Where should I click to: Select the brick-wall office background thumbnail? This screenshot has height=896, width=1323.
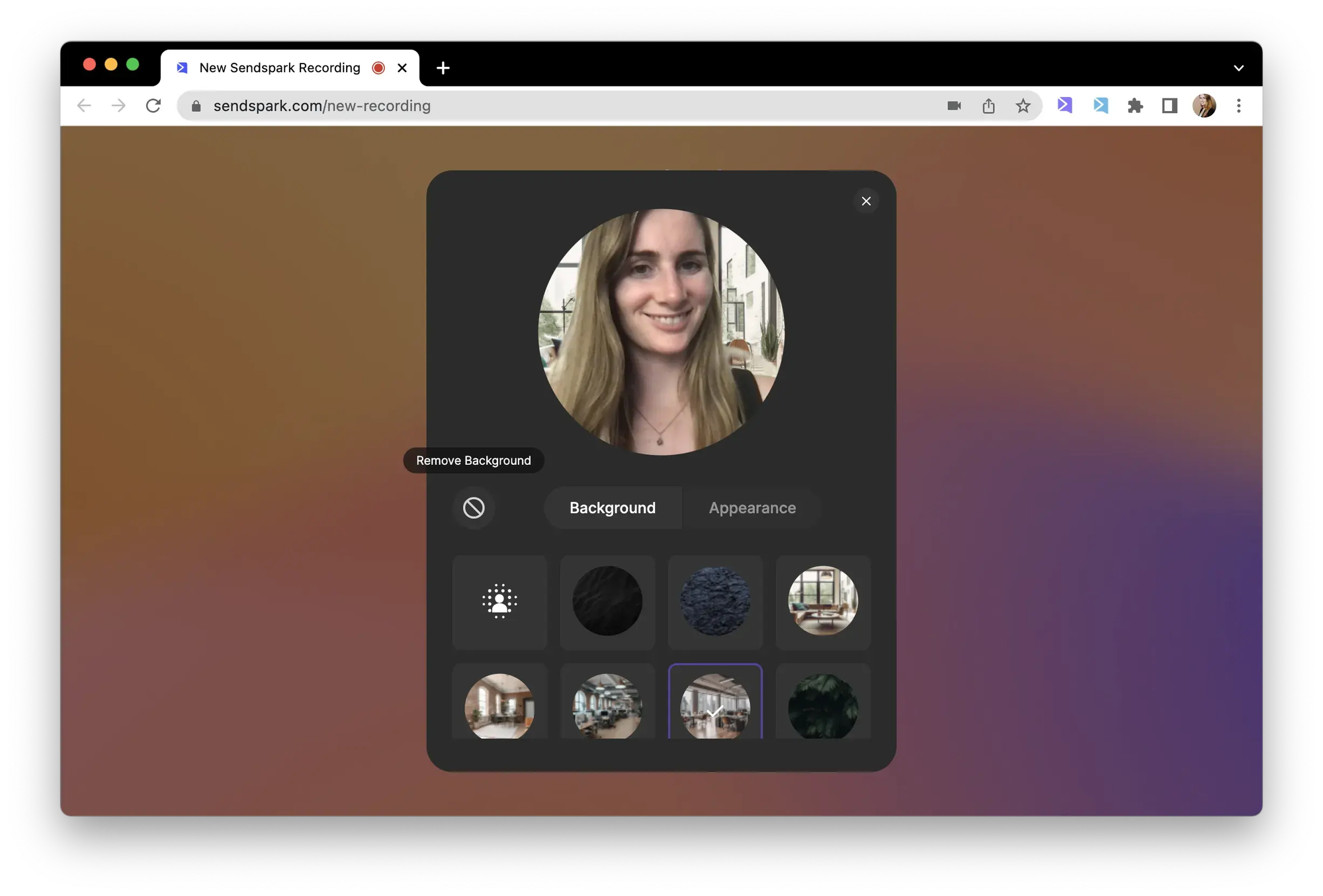coord(499,705)
